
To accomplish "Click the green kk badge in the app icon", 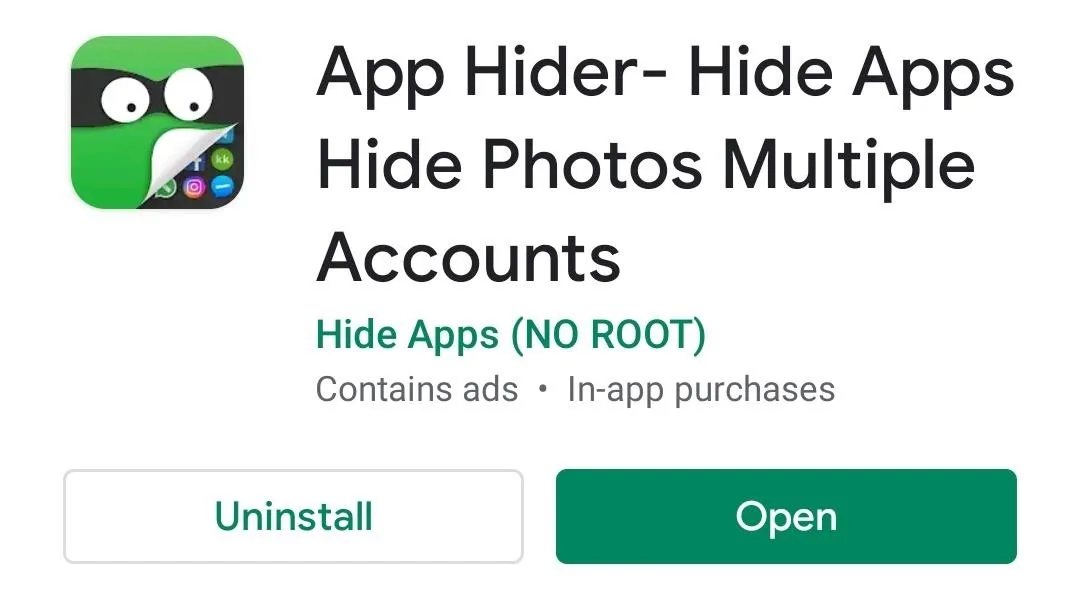I will tap(222, 160).
